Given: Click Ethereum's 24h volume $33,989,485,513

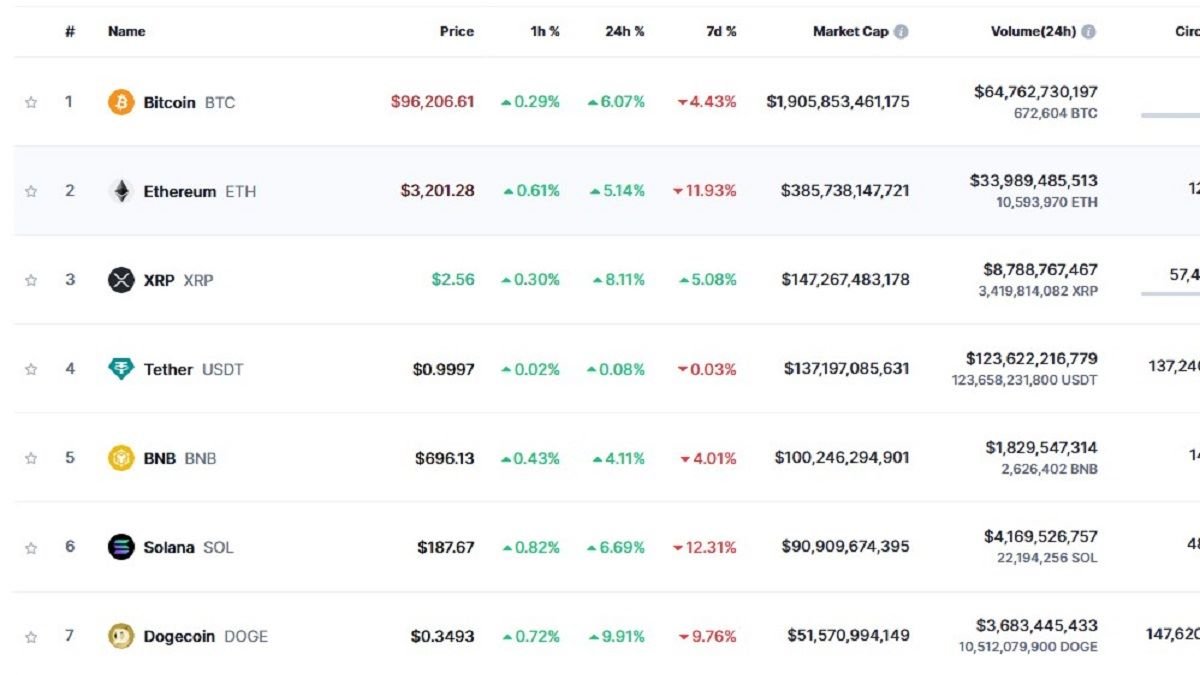Looking at the screenshot, I should pos(1033,181).
